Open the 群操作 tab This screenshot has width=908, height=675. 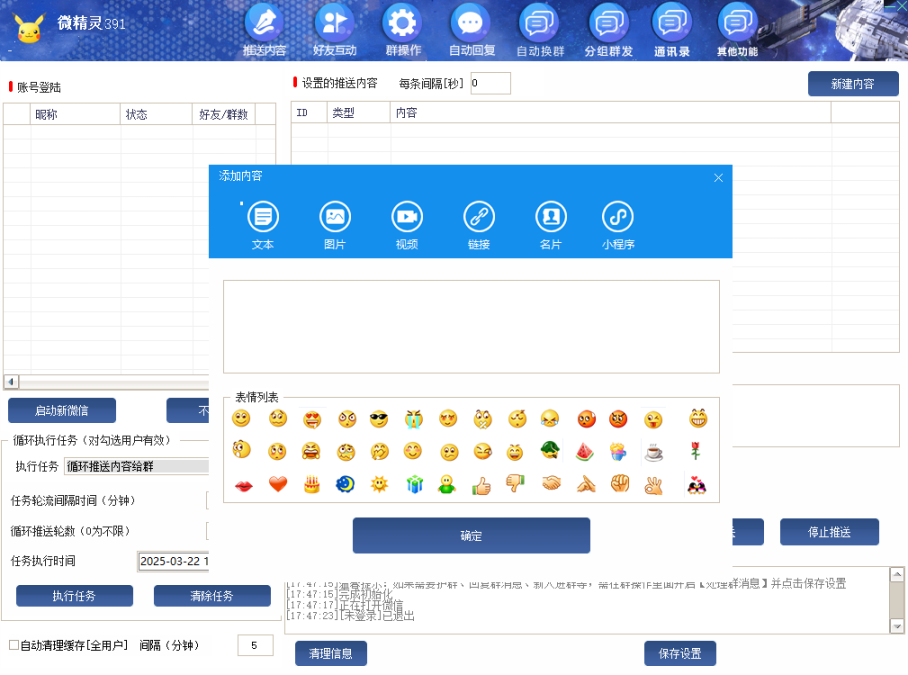(403, 31)
